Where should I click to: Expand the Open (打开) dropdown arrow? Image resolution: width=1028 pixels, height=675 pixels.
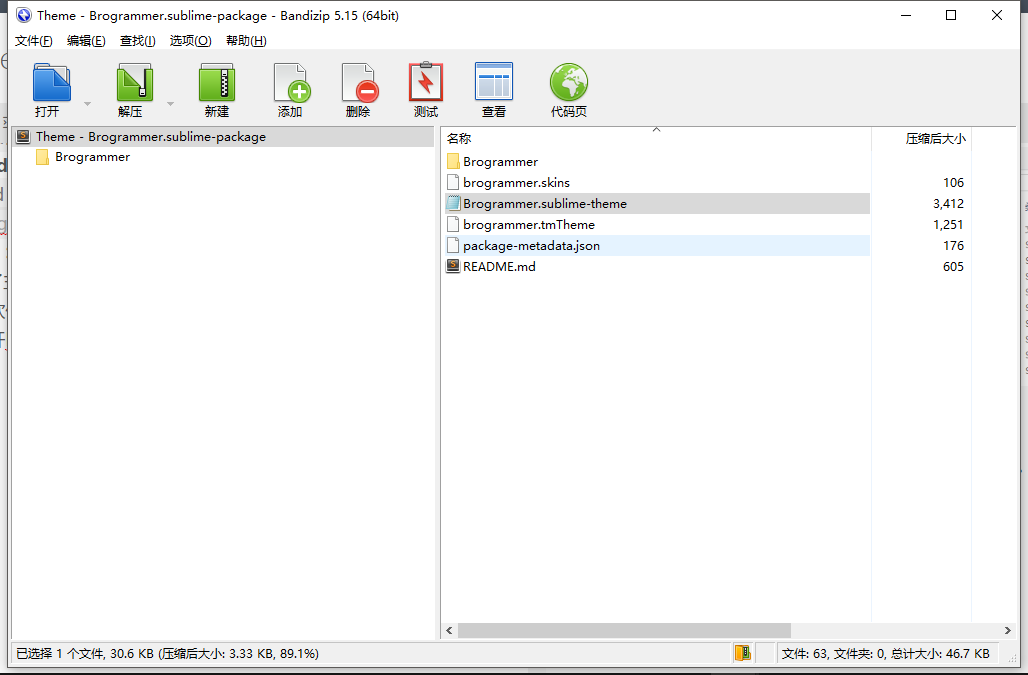point(87,104)
